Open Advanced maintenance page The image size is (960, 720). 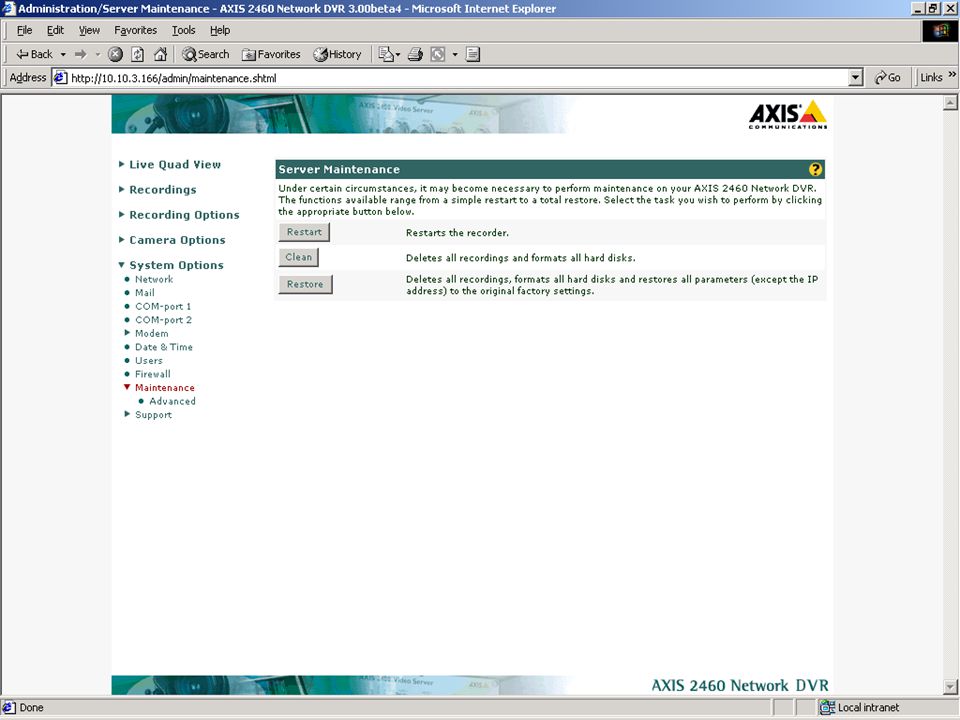(x=172, y=401)
